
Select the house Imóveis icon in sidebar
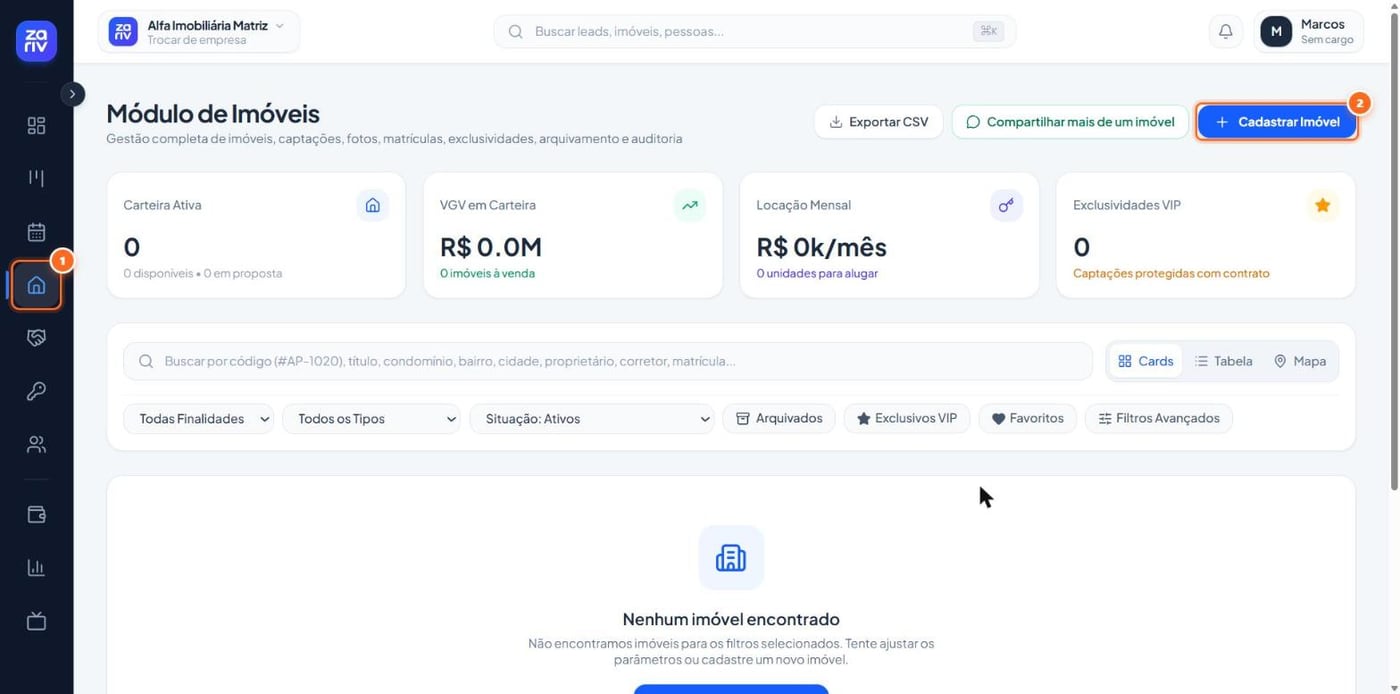click(x=36, y=285)
